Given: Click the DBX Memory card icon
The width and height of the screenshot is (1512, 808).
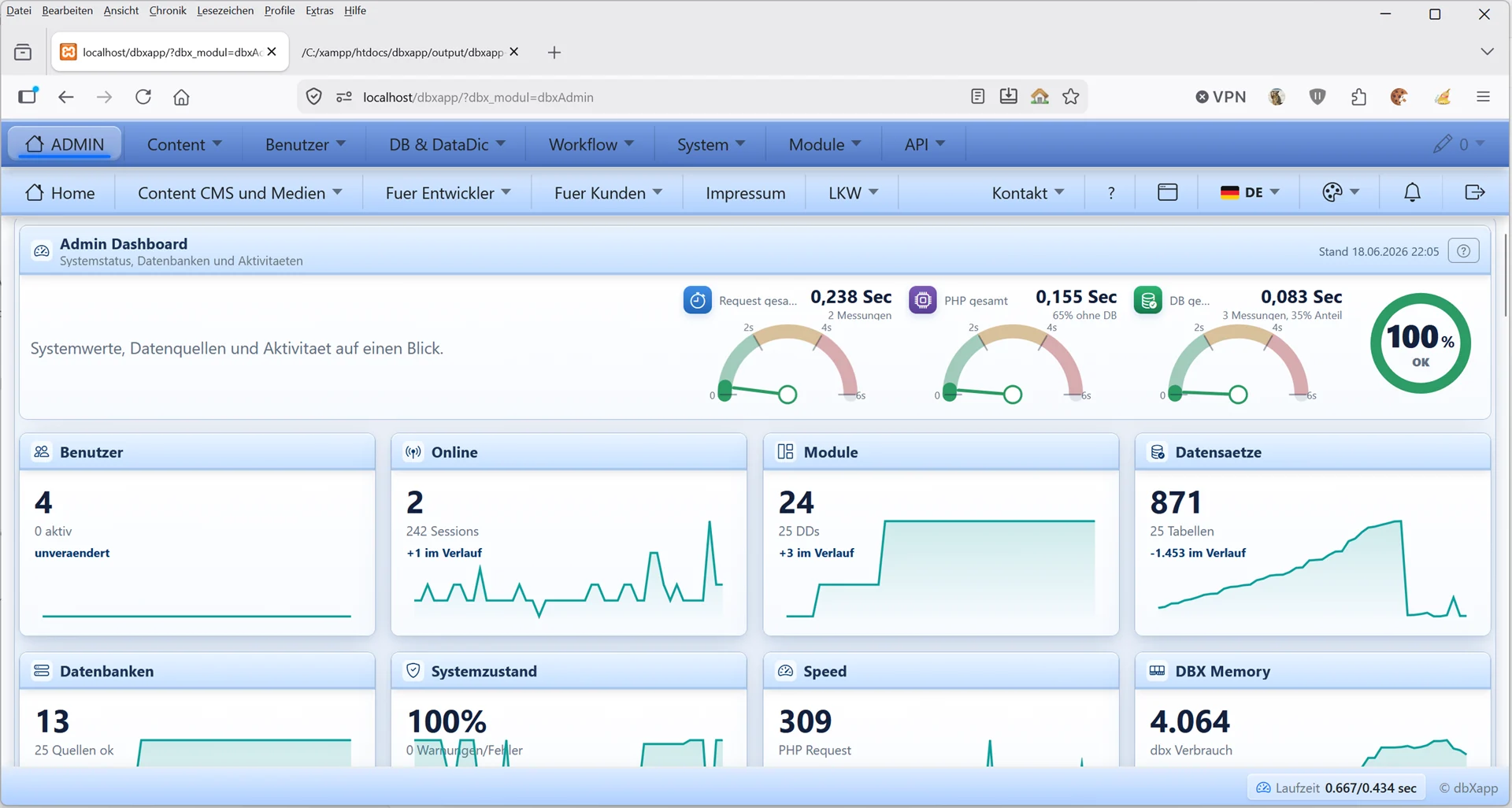Looking at the screenshot, I should click(1157, 671).
